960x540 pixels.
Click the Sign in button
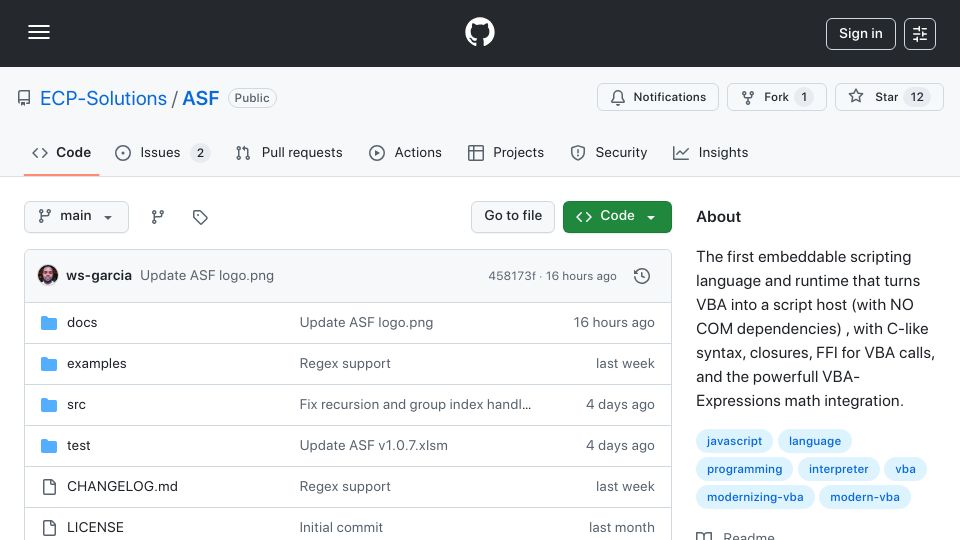860,34
